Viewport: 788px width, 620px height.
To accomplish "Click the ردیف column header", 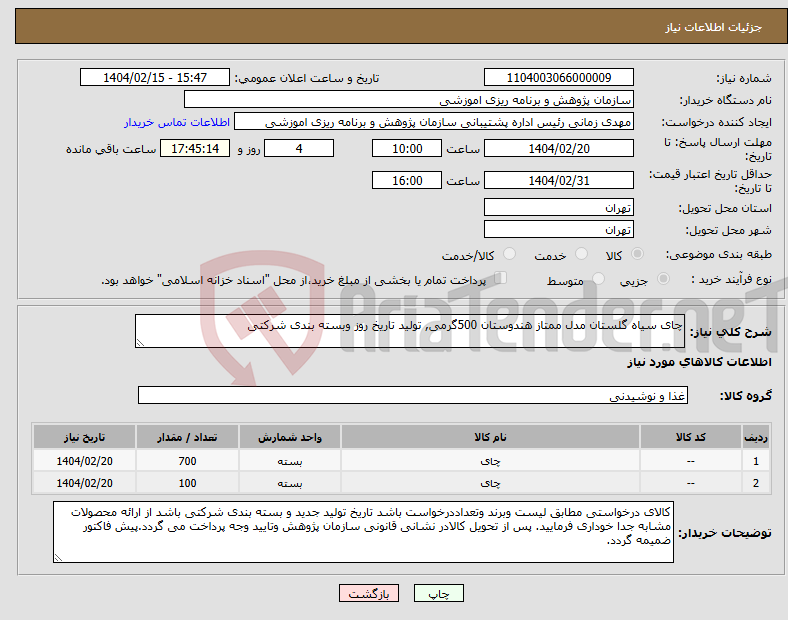I will 756,437.
